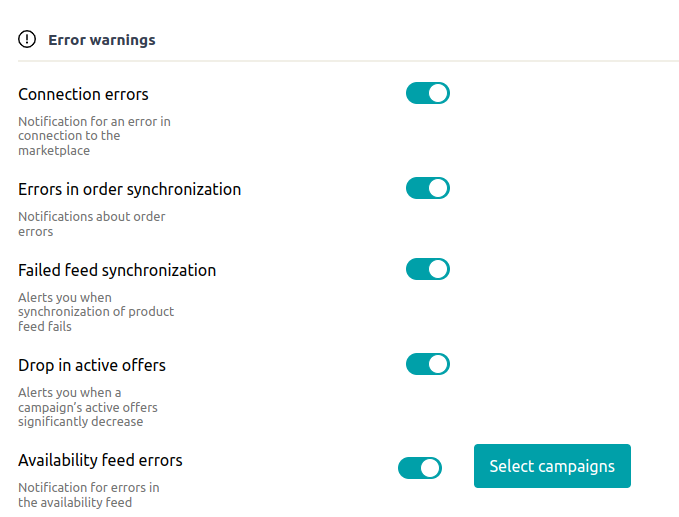The width and height of the screenshot is (679, 517).
Task: Click the Connection errors label
Action: pyautogui.click(x=83, y=95)
